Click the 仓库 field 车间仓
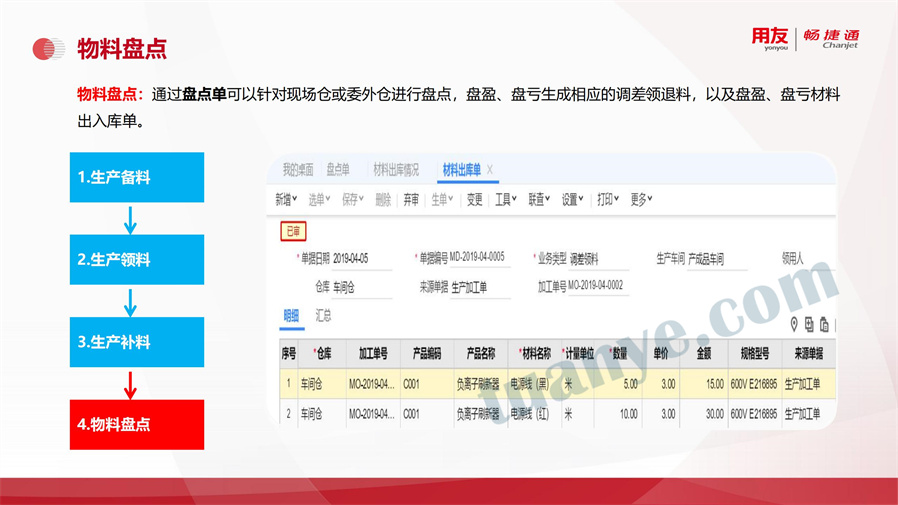 click(362, 287)
